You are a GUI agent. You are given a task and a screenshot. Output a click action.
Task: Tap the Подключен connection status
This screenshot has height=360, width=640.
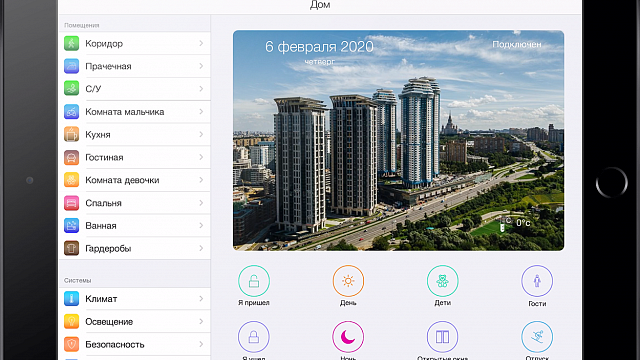click(517, 44)
